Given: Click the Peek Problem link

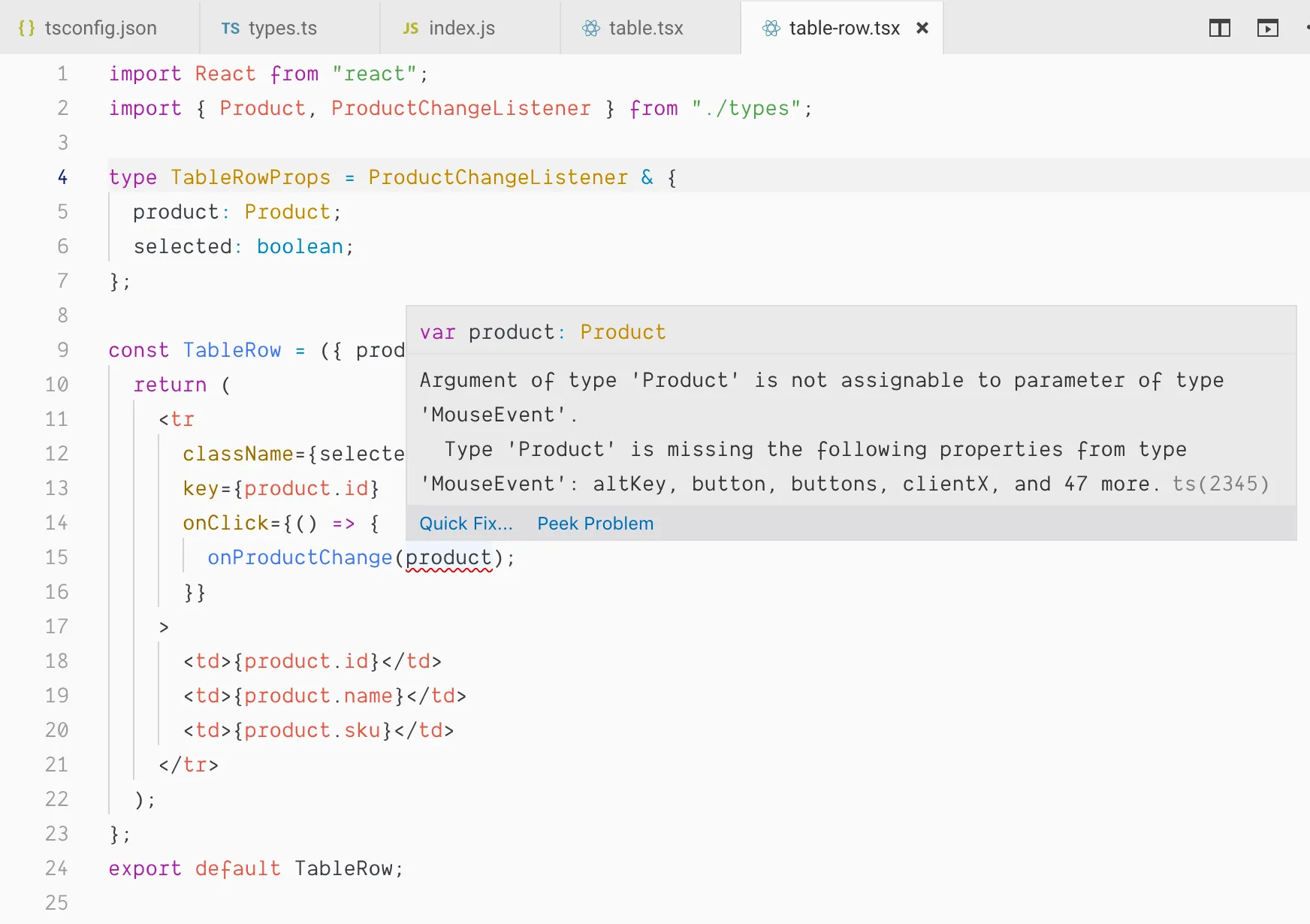Looking at the screenshot, I should (x=596, y=524).
